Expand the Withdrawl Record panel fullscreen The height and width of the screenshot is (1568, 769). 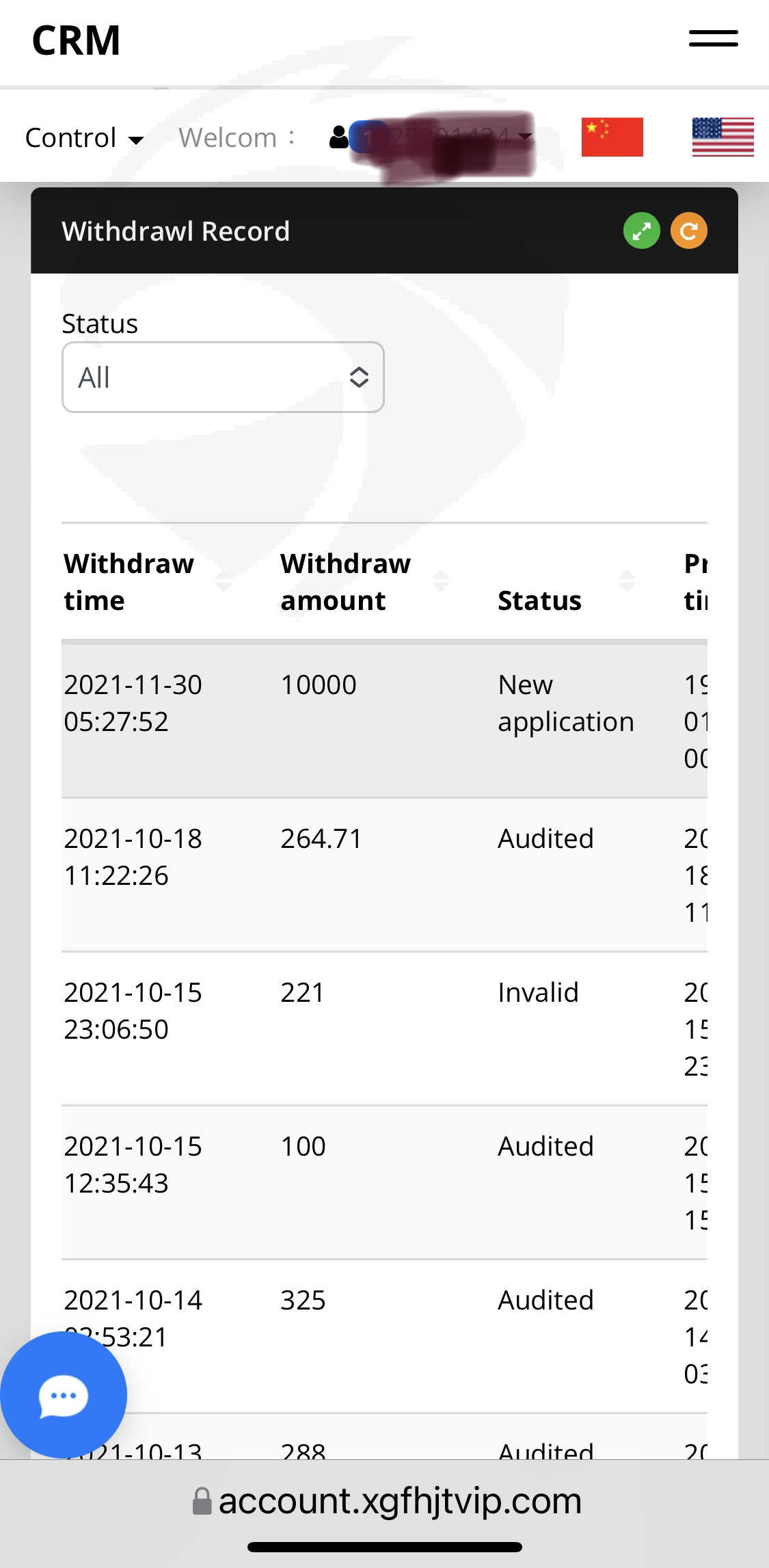click(x=641, y=231)
